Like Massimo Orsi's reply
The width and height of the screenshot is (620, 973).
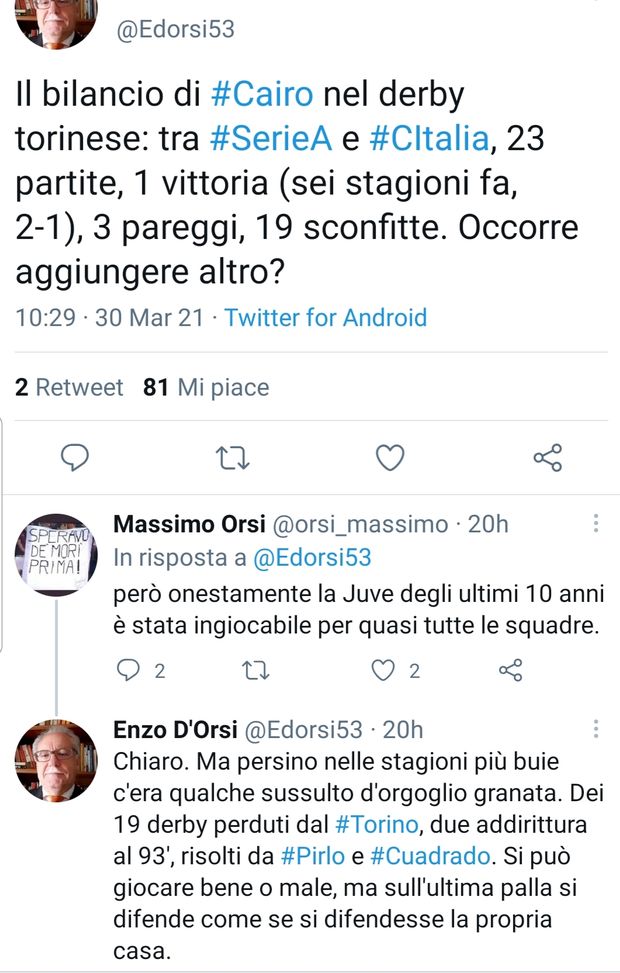[x=384, y=670]
